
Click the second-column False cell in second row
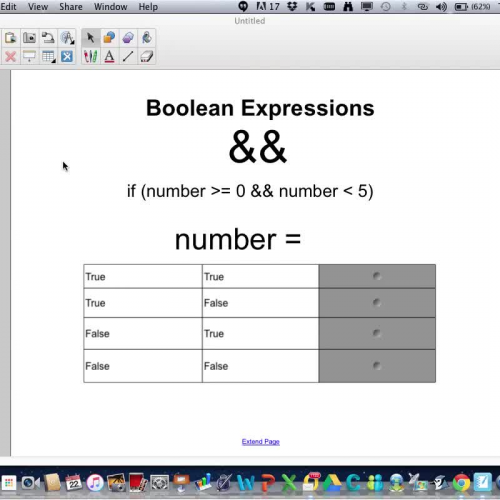coord(260,303)
